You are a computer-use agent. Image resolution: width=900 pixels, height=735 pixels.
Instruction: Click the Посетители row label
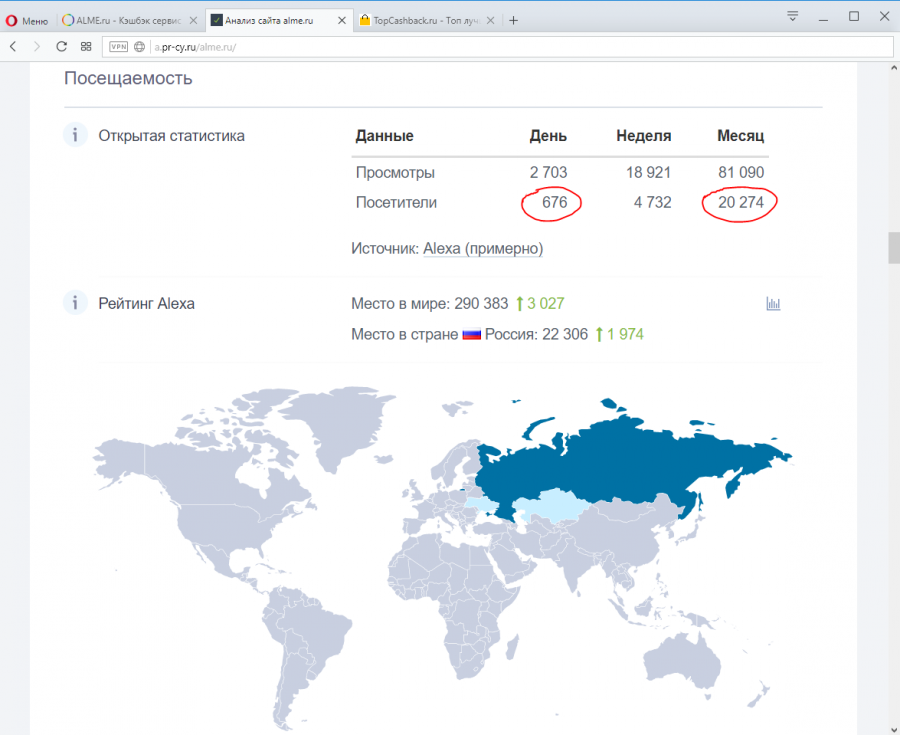396,203
